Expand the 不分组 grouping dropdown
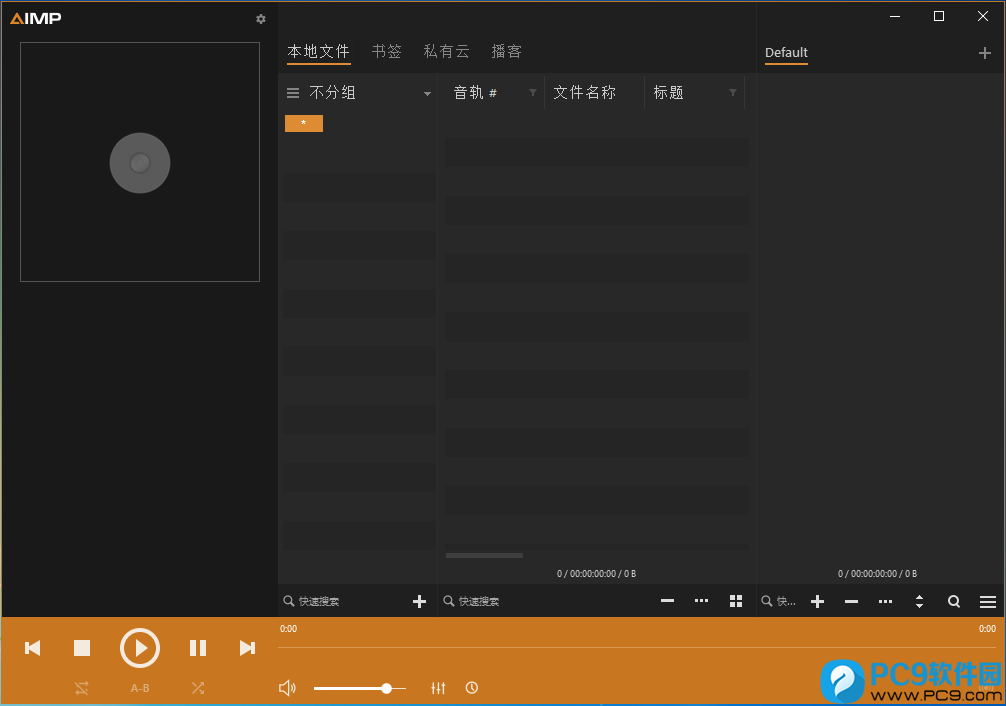 coord(427,93)
